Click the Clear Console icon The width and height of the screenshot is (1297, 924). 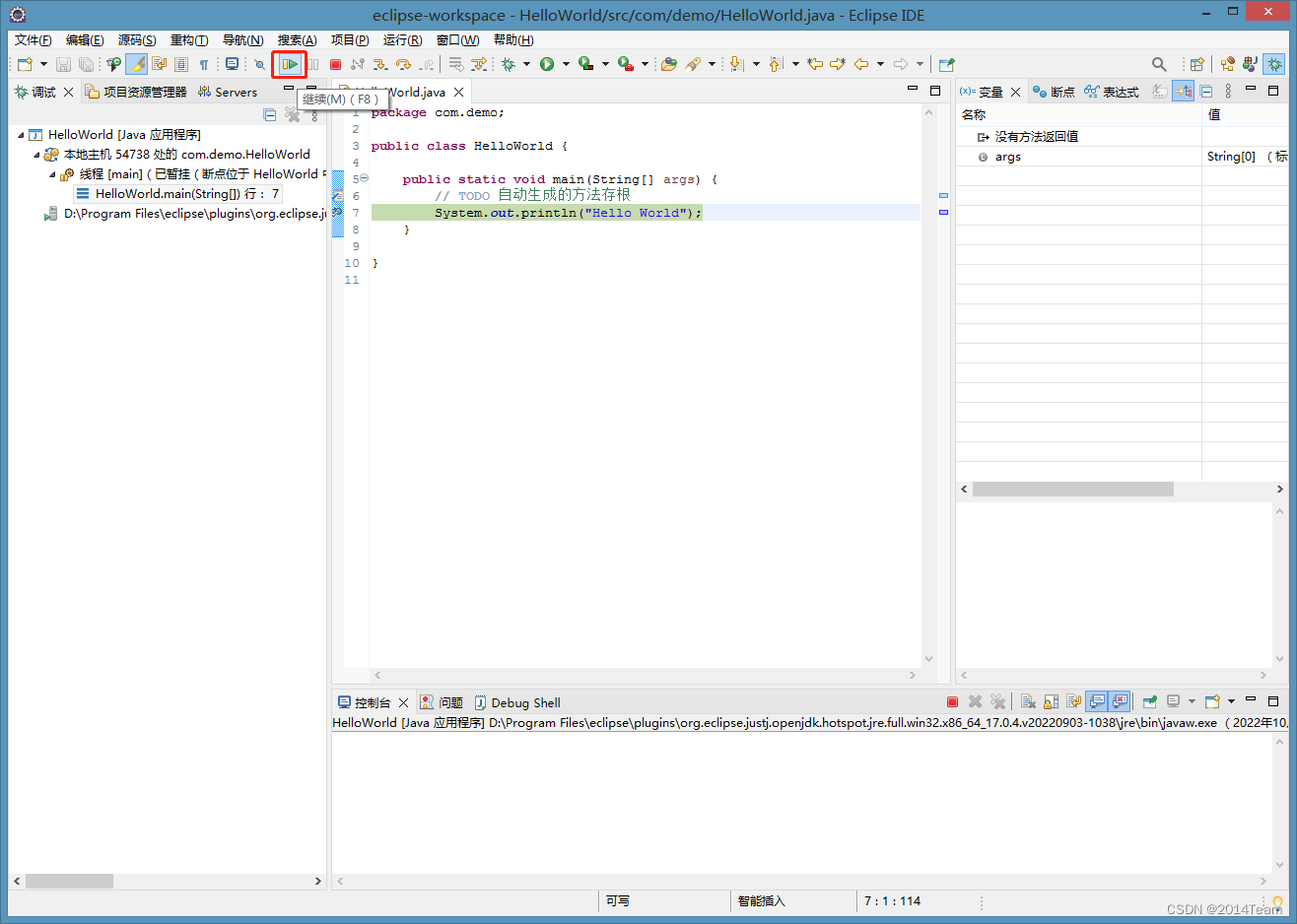pos(1028,702)
